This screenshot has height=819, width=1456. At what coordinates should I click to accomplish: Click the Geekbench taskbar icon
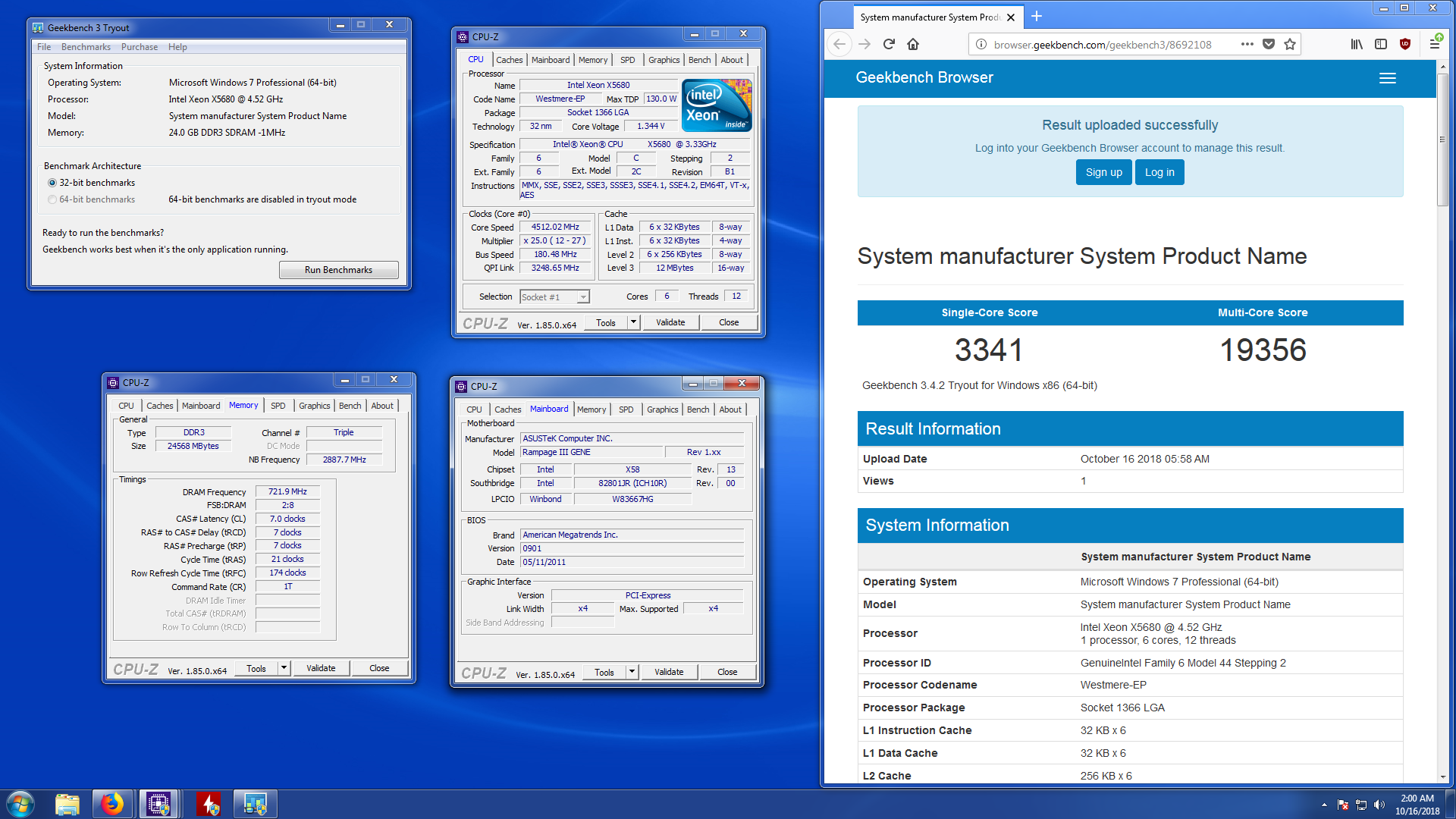click(255, 804)
